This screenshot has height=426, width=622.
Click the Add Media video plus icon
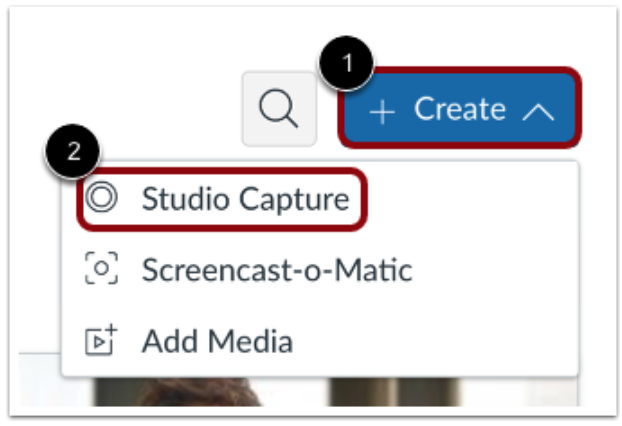coord(101,339)
